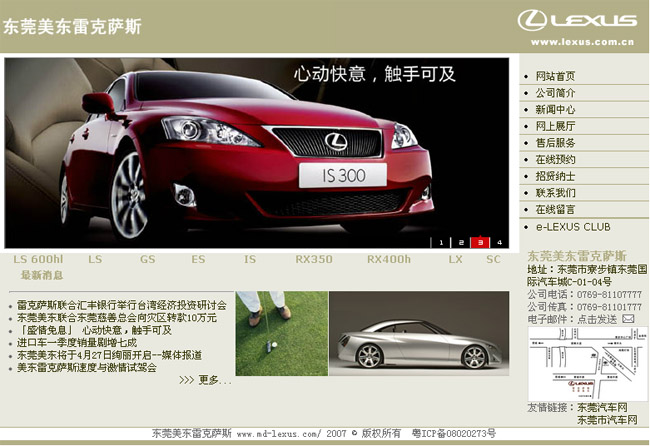Click the Lexus logo in the header
Image resolution: width=650 pixels, height=446 pixels.
(577, 21)
